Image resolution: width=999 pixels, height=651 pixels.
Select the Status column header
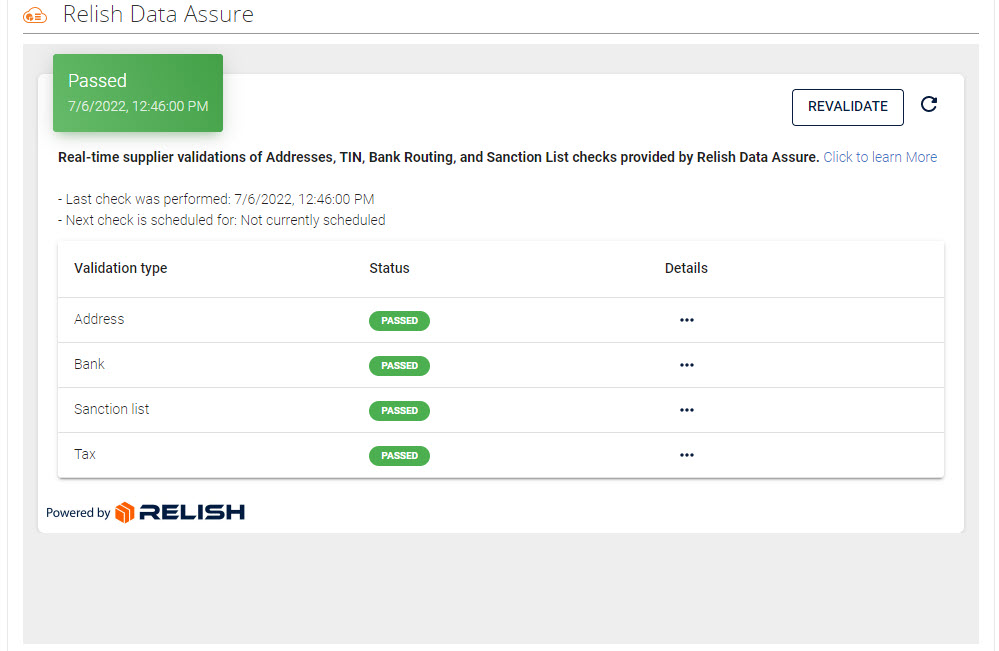[389, 268]
